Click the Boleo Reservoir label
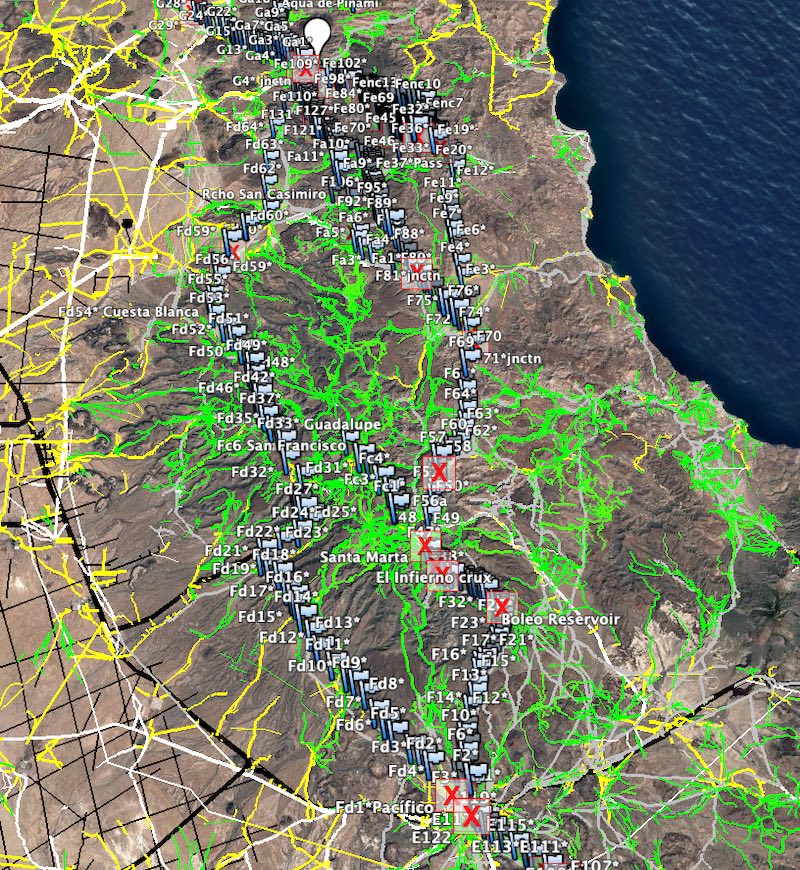This screenshot has width=800, height=870. point(566,620)
